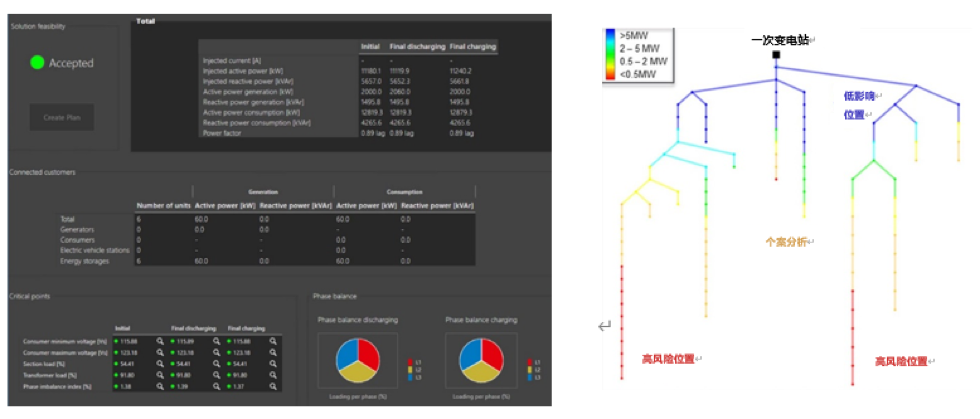
Task: Click the green Accepted status indicator
Action: coord(38,63)
